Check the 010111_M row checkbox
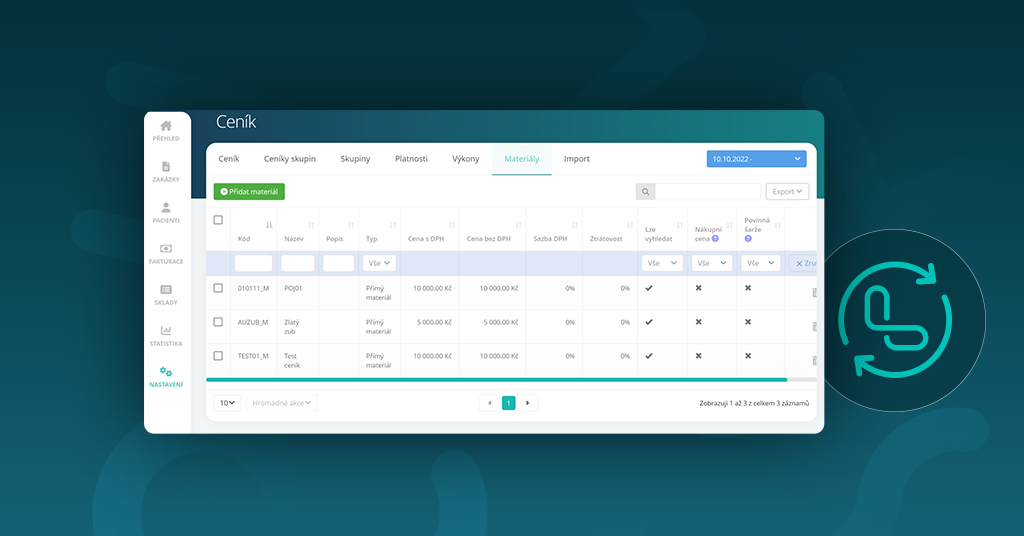The height and width of the screenshot is (536, 1024). pyautogui.click(x=218, y=288)
